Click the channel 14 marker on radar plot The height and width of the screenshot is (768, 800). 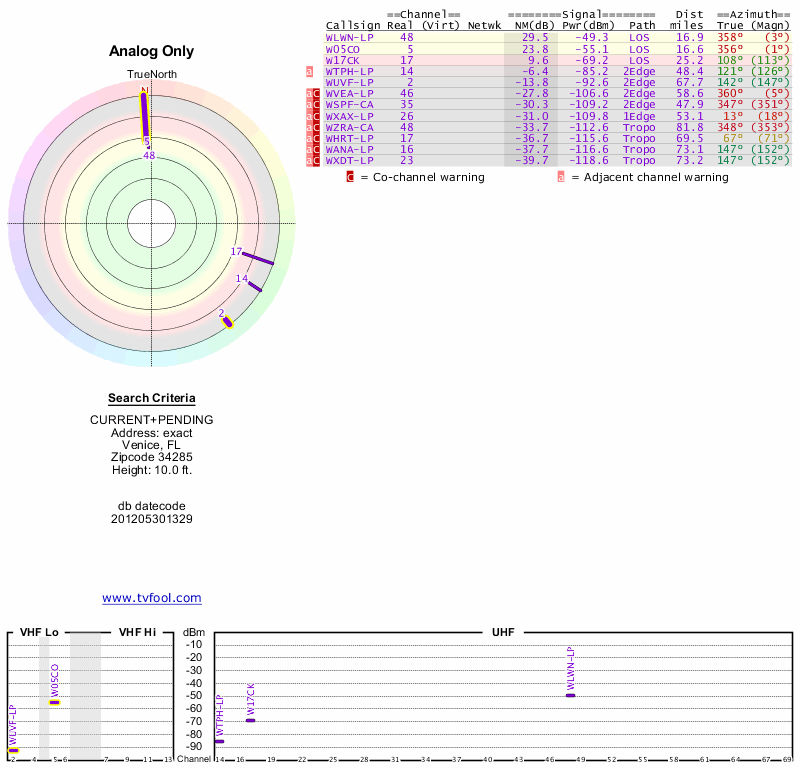point(255,287)
